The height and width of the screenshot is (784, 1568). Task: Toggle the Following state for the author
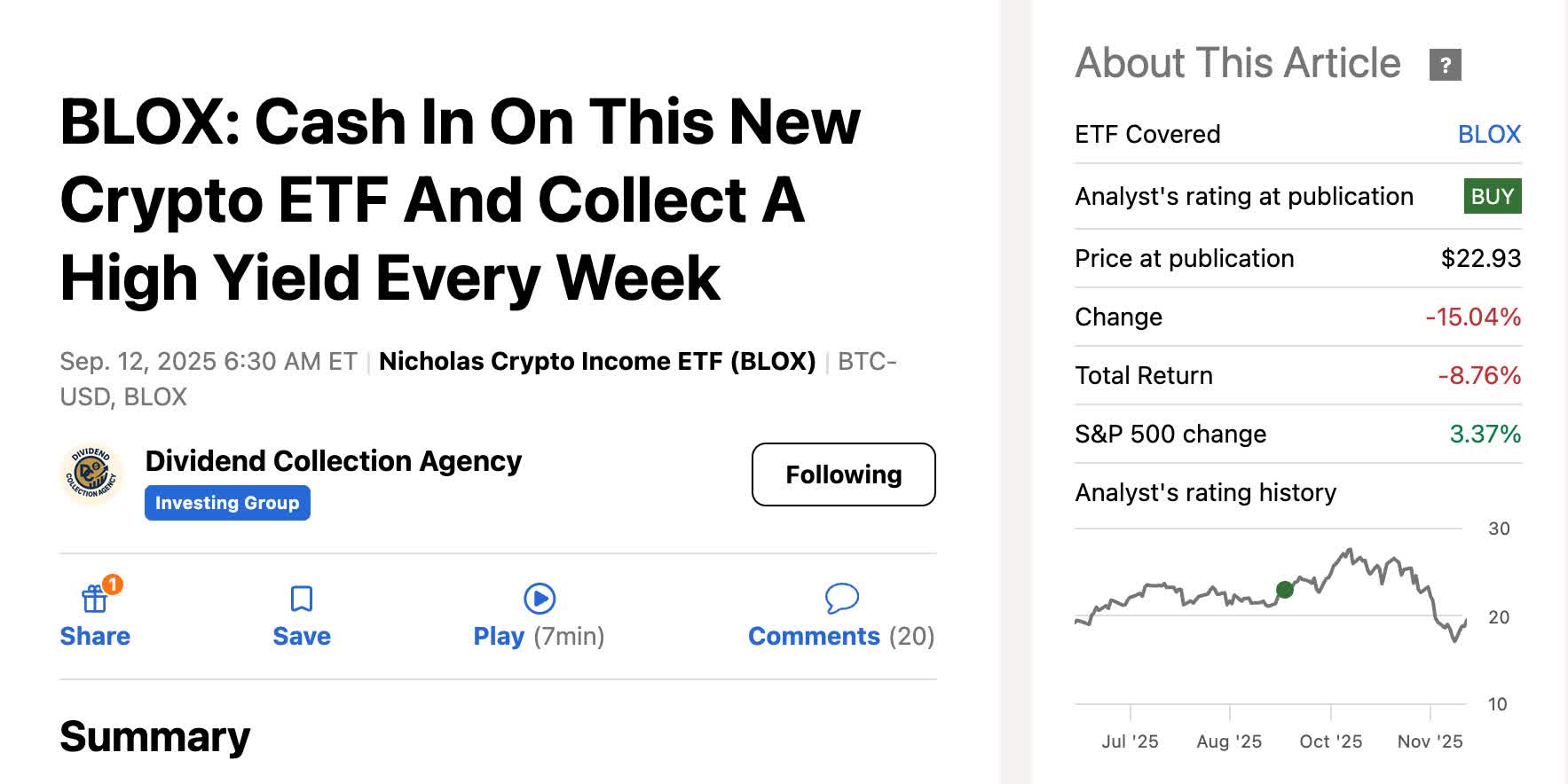842,474
